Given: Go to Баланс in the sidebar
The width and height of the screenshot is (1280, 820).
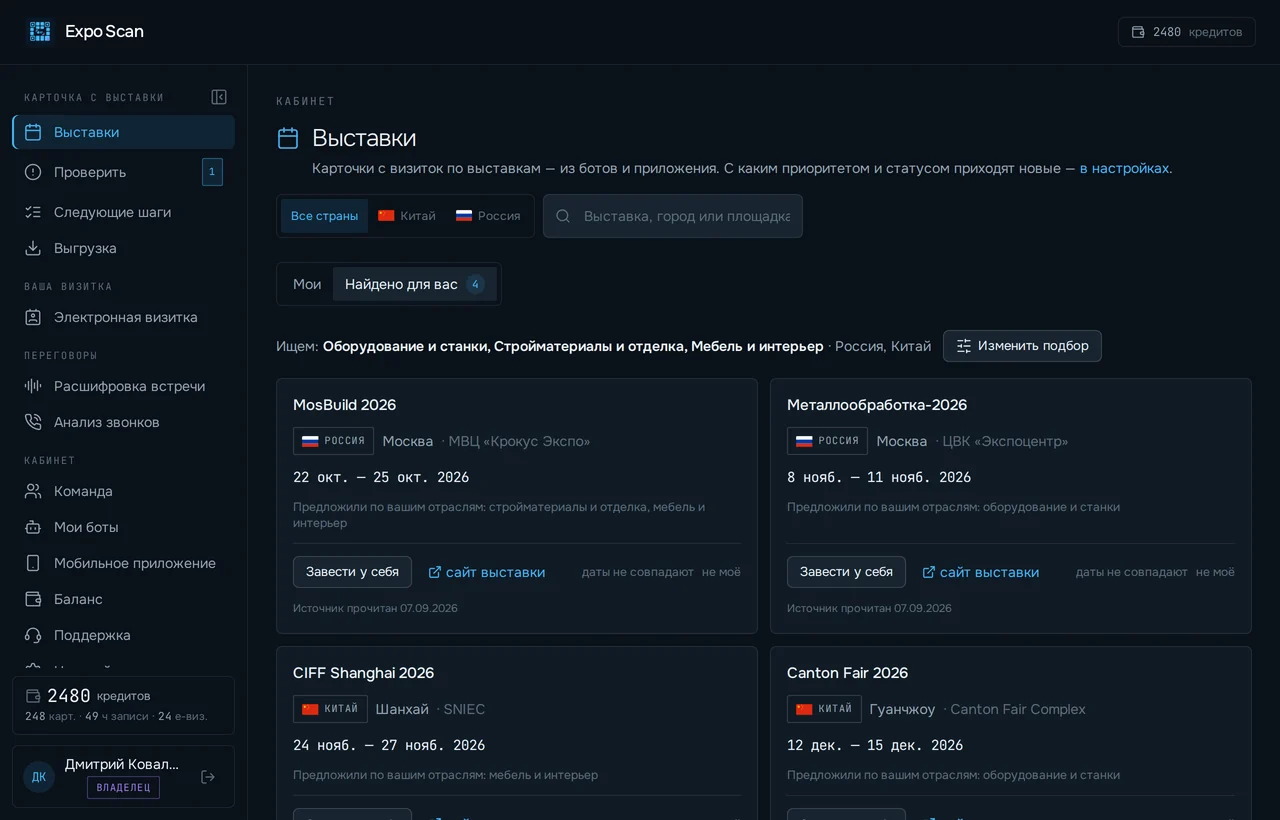Looking at the screenshot, I should point(124,599).
